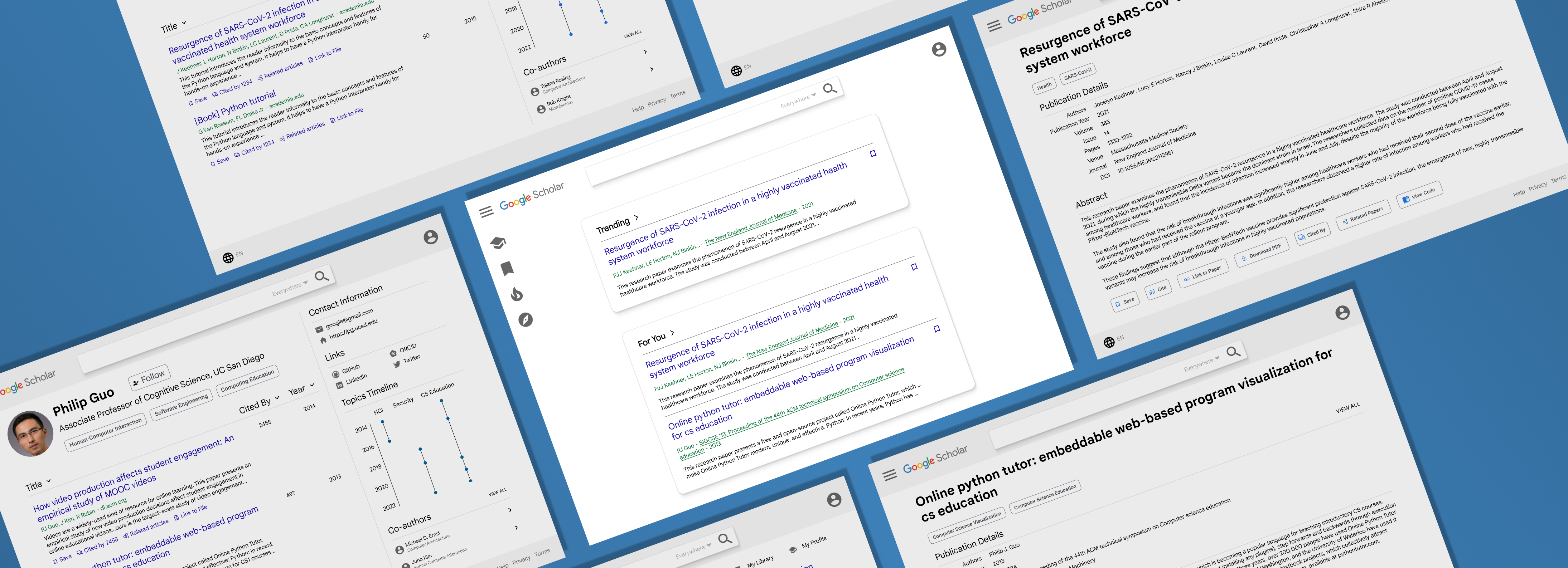Click the search magnifier in the My Library window
The height and width of the screenshot is (568, 1568).
click(x=724, y=539)
